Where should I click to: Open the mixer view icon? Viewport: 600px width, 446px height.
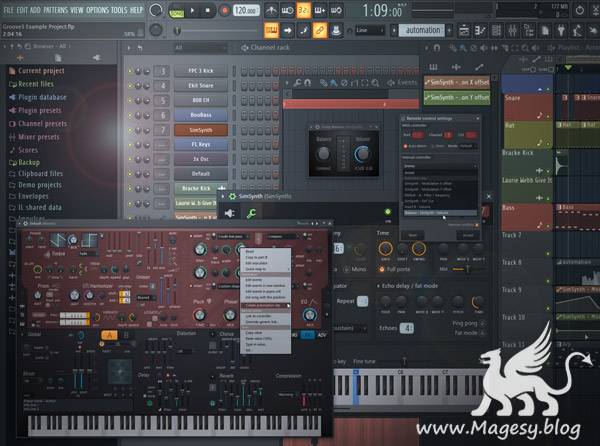pos(512,30)
